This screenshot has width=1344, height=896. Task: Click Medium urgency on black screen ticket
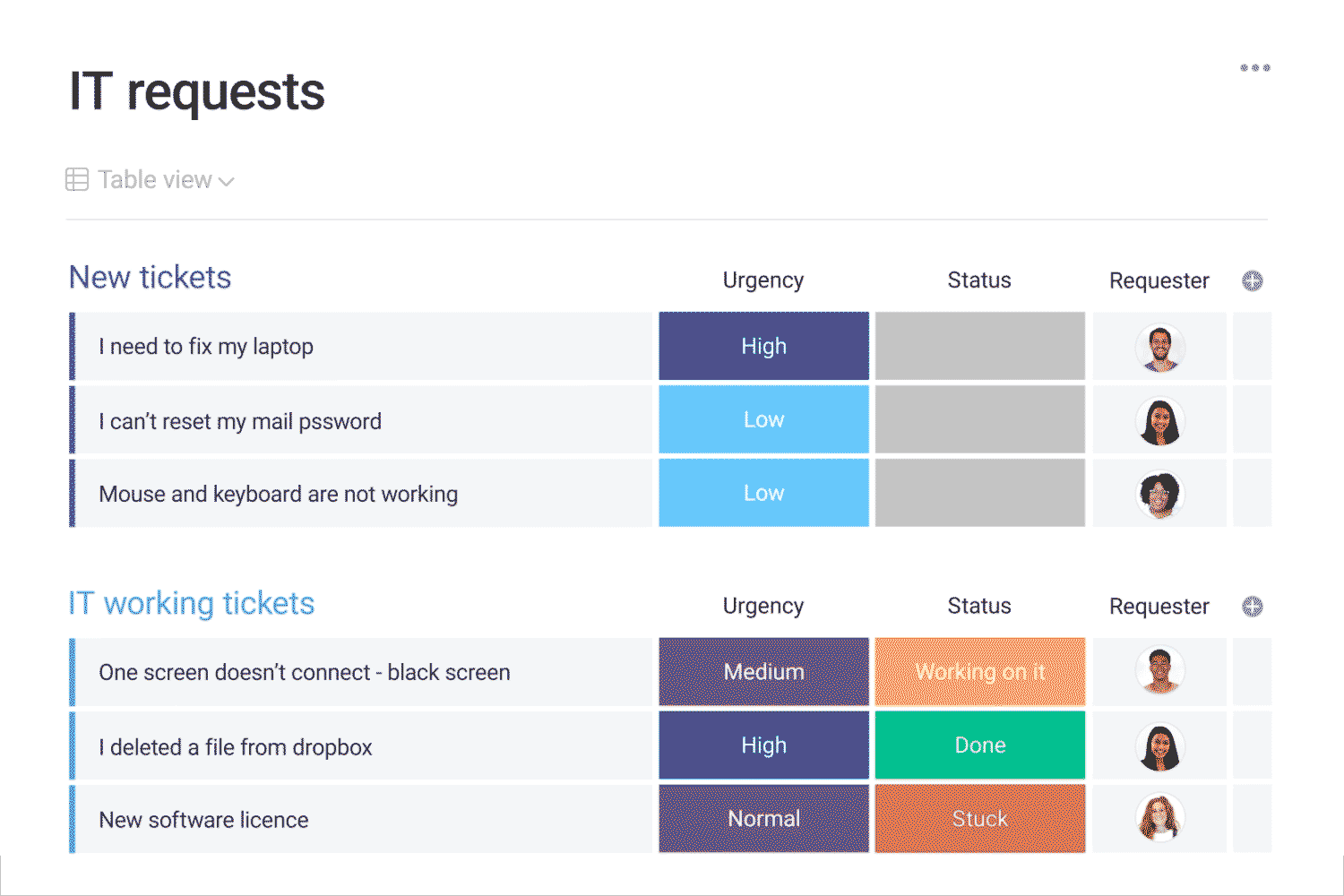763,672
